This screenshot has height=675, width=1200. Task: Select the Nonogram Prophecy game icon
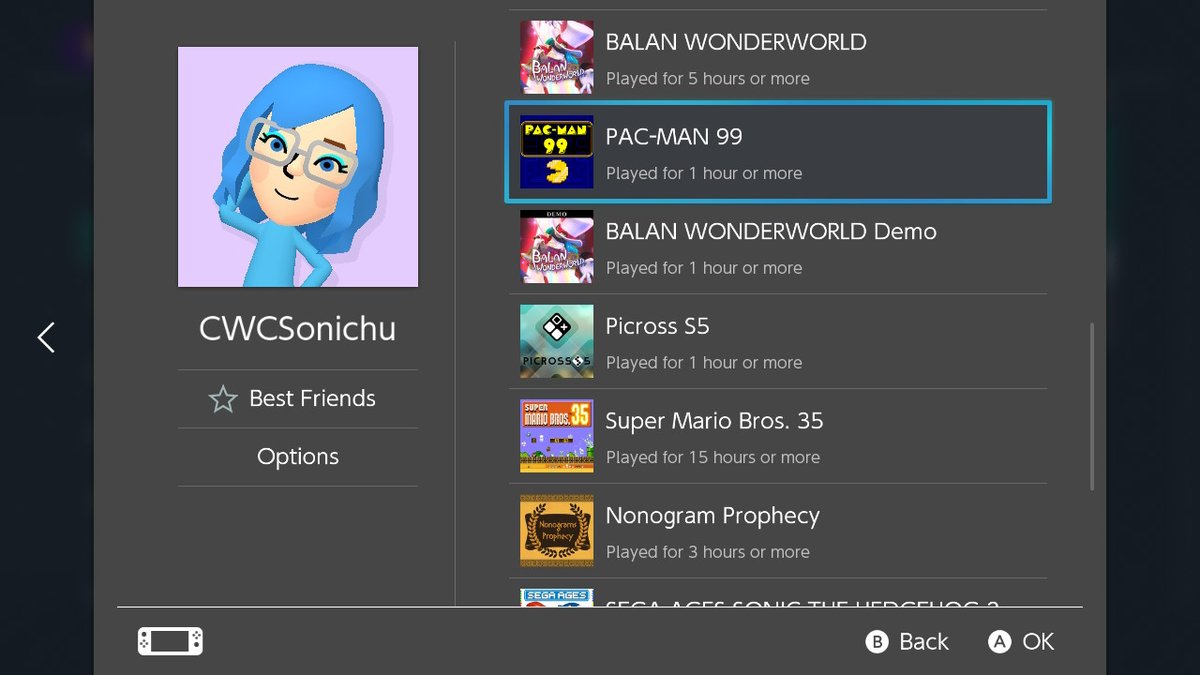[x=556, y=531]
